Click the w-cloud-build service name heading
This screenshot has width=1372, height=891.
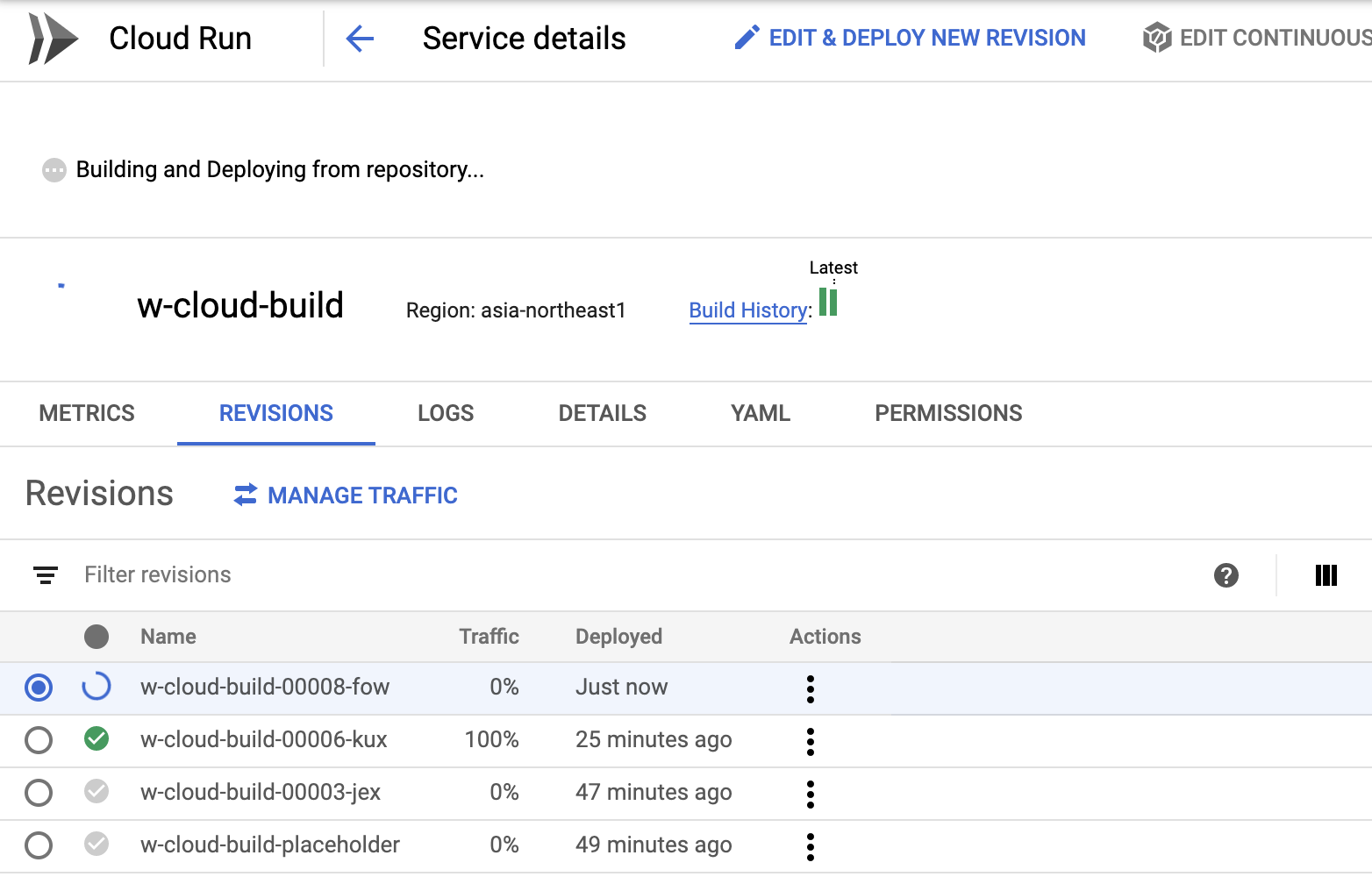click(x=240, y=305)
